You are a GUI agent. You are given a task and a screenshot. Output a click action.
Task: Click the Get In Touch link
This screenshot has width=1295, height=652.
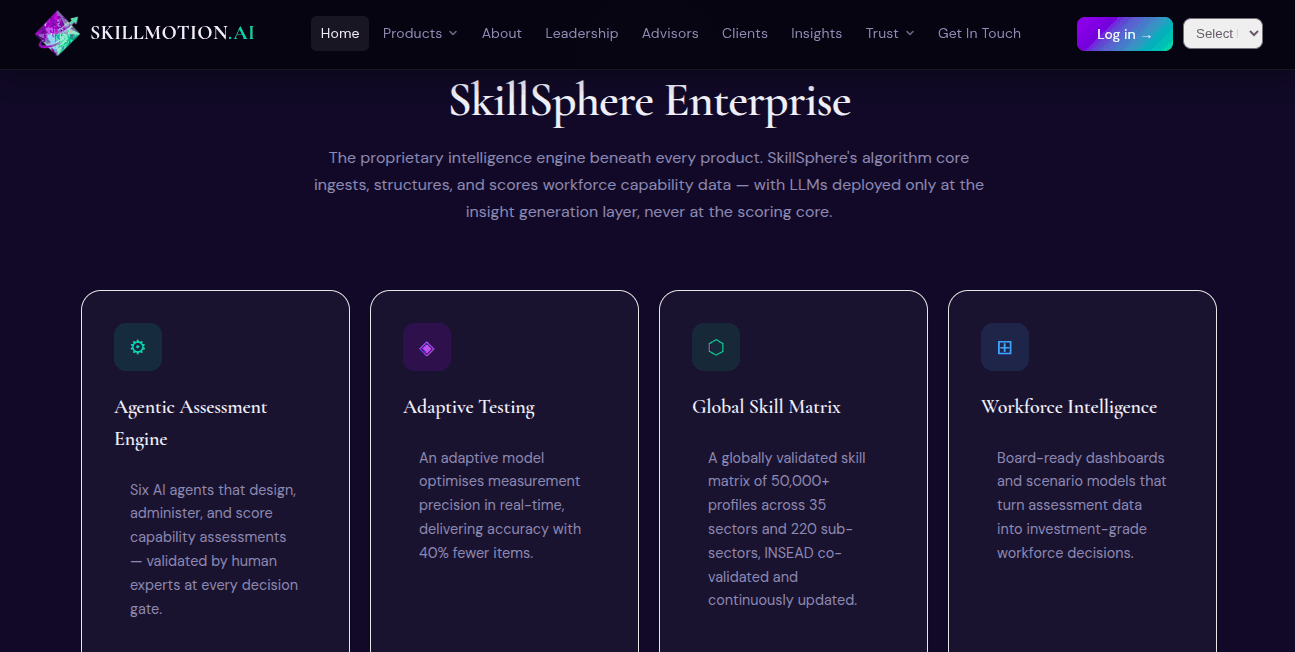coord(979,33)
